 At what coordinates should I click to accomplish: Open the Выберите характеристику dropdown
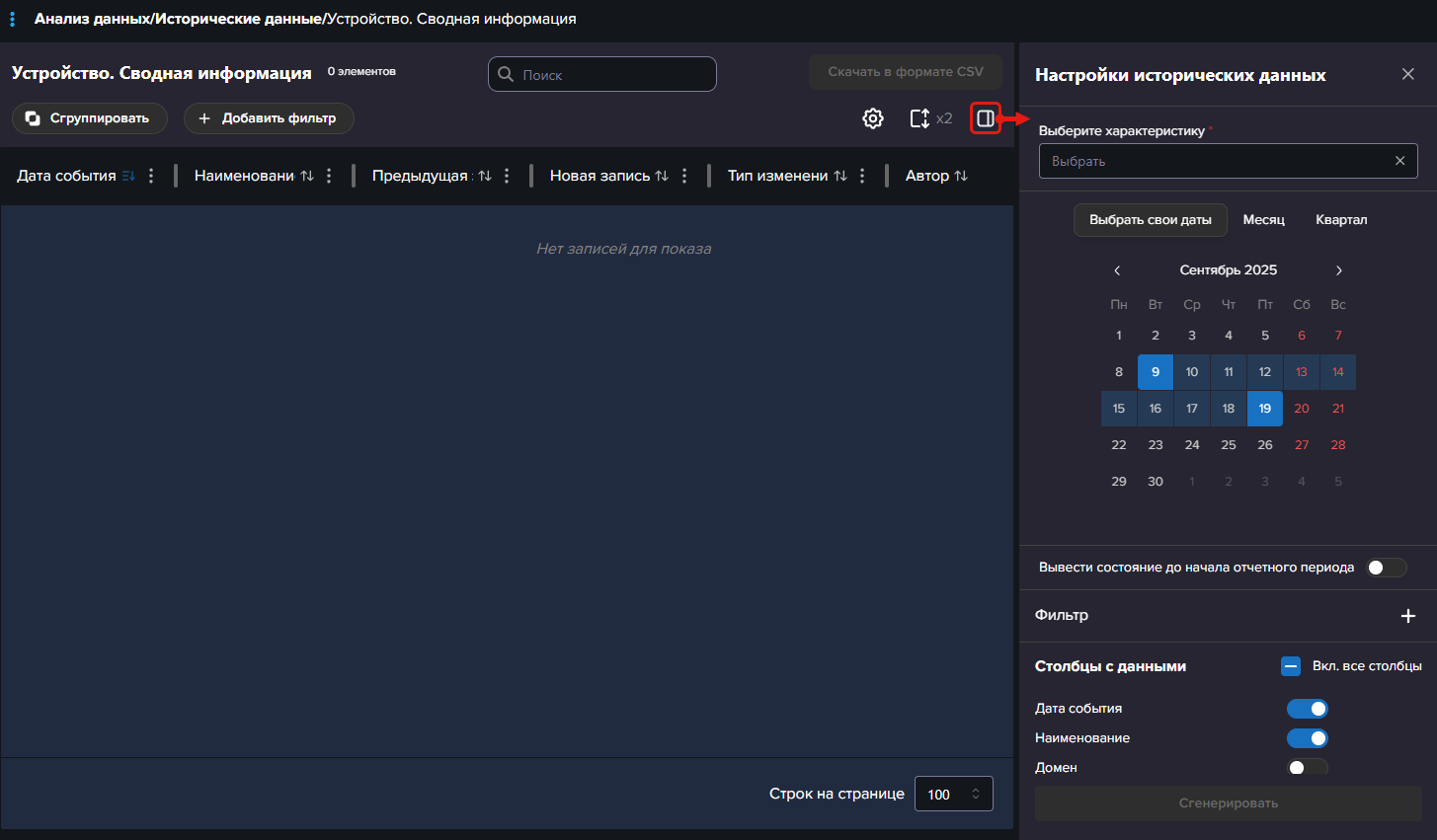click(1215, 161)
